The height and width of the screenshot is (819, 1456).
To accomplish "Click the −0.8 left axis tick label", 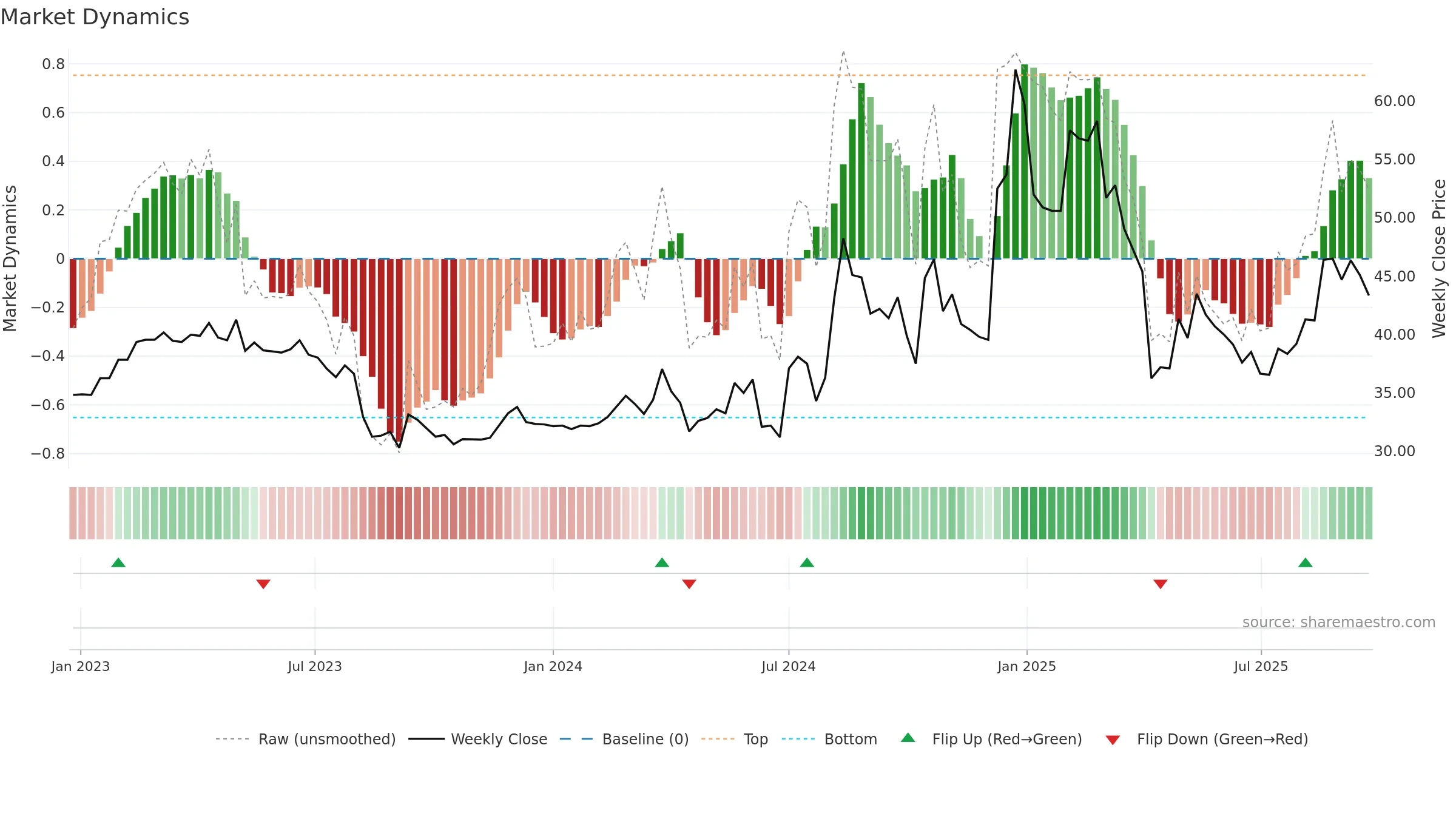I will tap(48, 454).
